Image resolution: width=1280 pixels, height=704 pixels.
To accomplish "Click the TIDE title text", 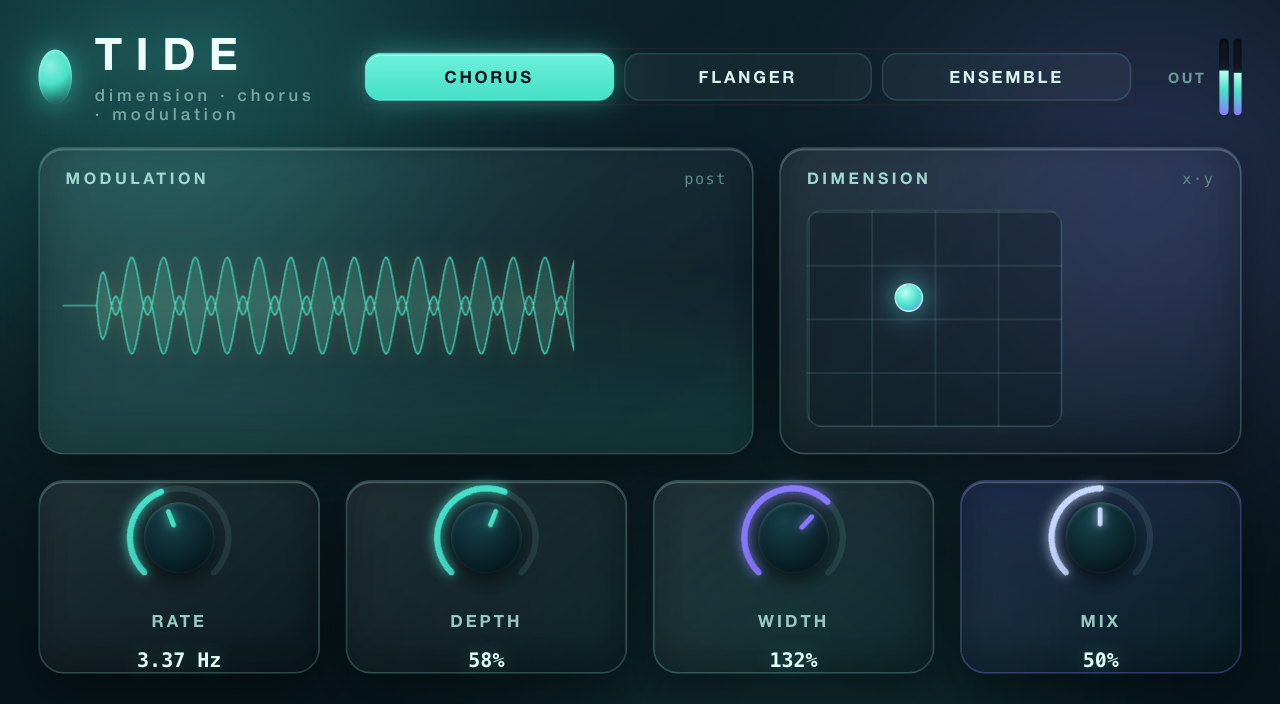I will click(x=169, y=55).
